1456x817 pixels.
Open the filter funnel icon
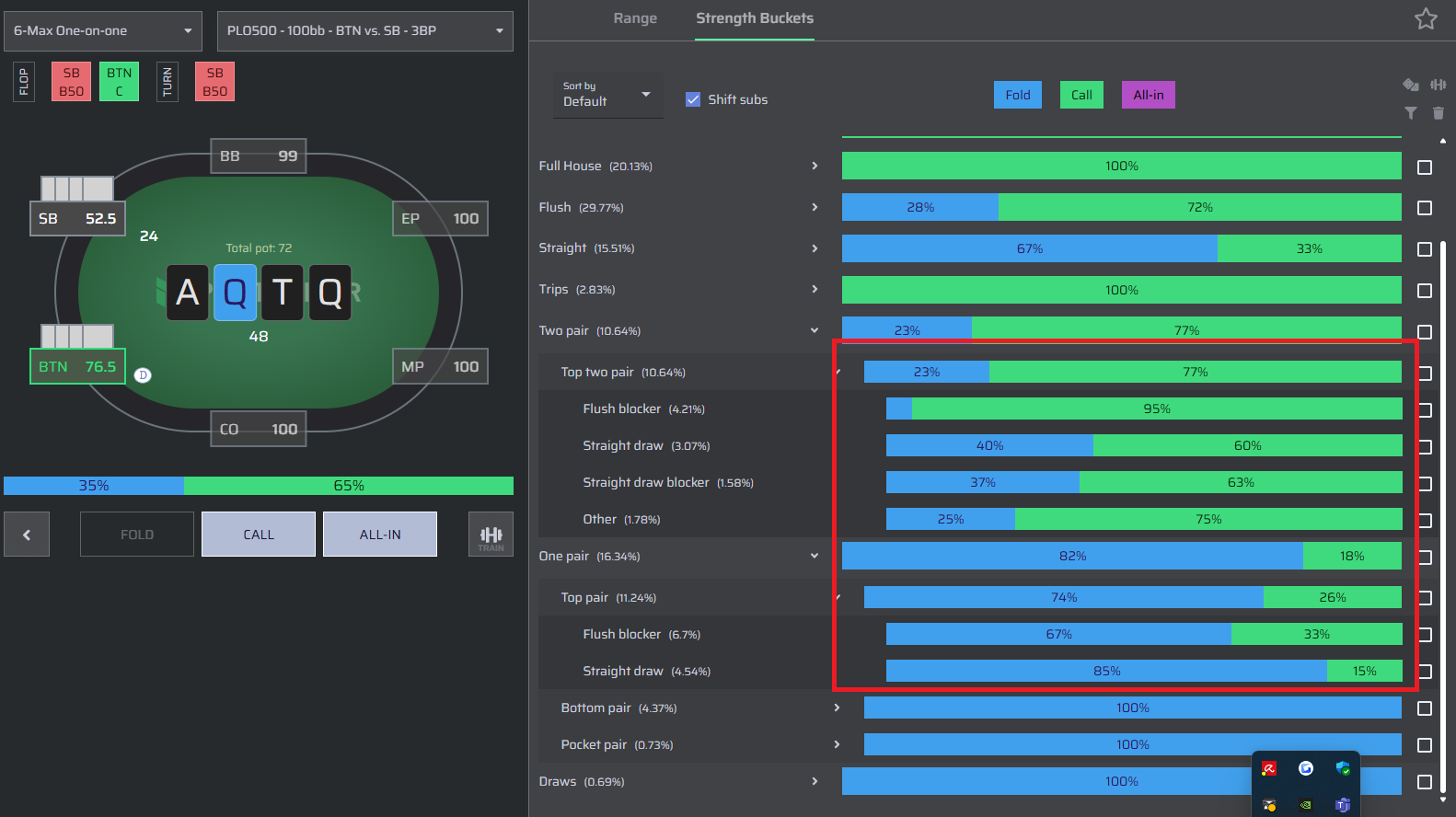tap(1410, 113)
